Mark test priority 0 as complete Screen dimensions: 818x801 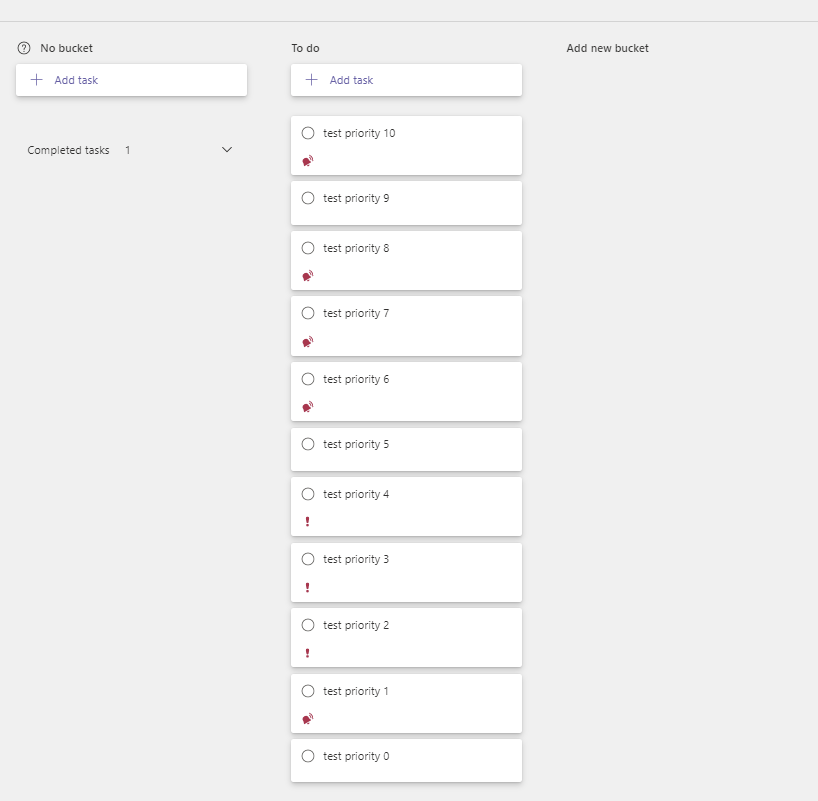(308, 756)
